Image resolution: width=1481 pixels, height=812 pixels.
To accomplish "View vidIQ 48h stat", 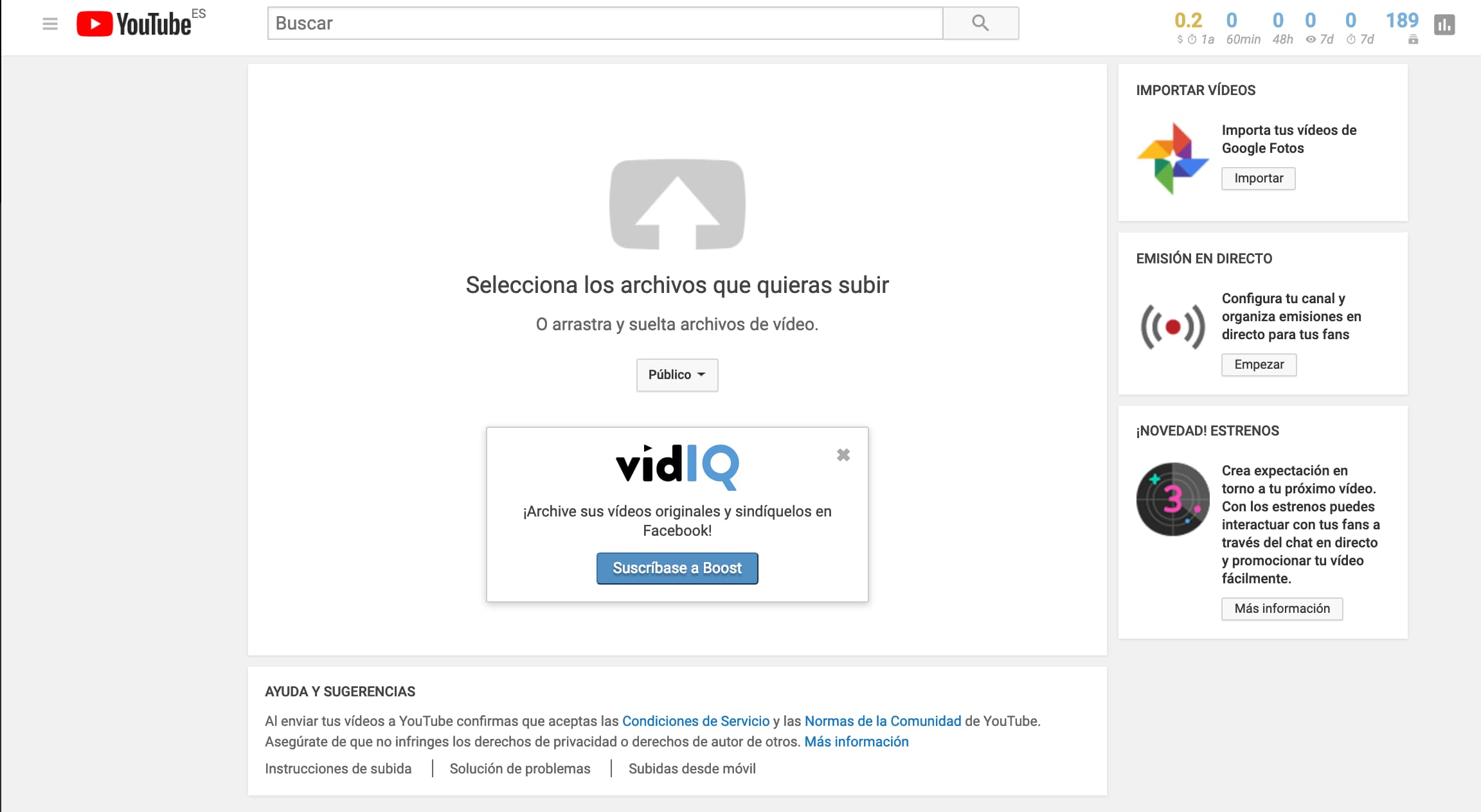I will coord(1282,29).
